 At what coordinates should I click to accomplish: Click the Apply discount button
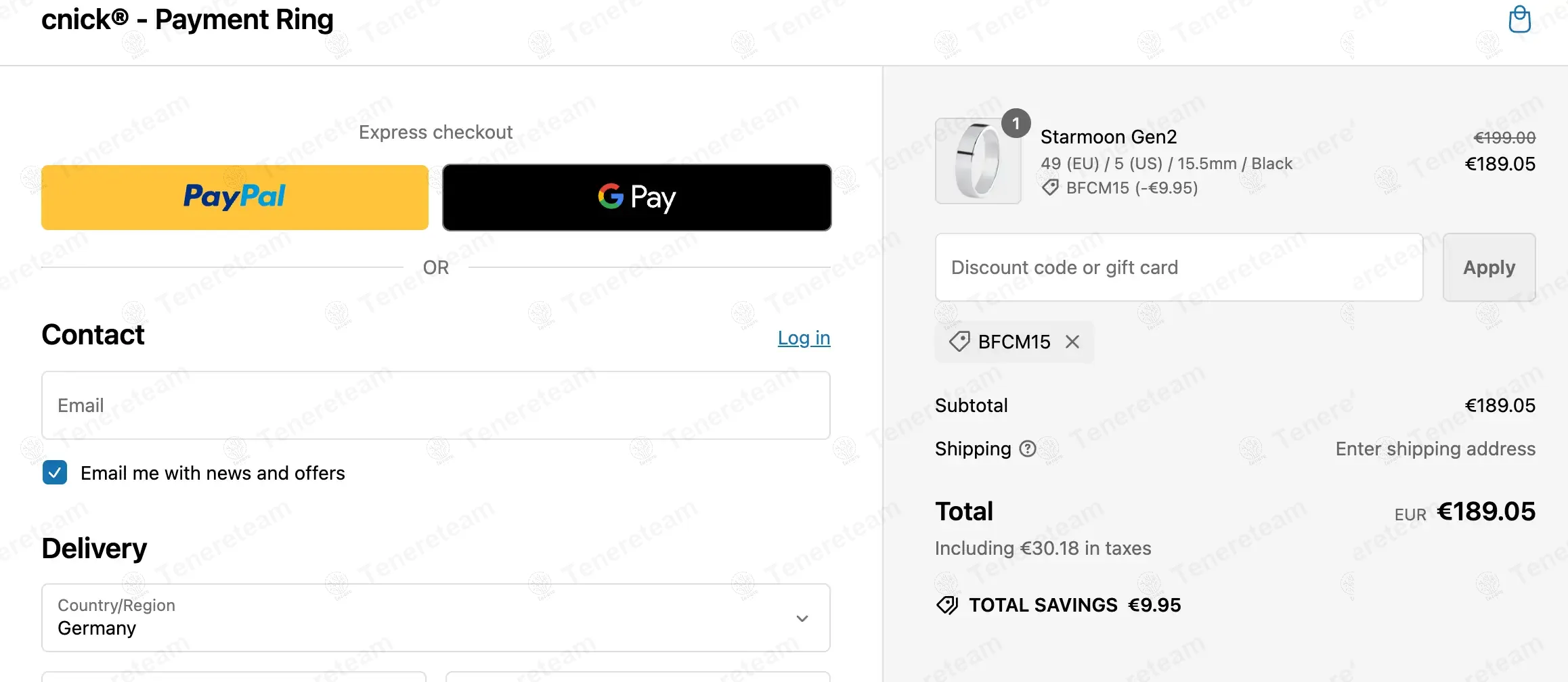[1489, 267]
